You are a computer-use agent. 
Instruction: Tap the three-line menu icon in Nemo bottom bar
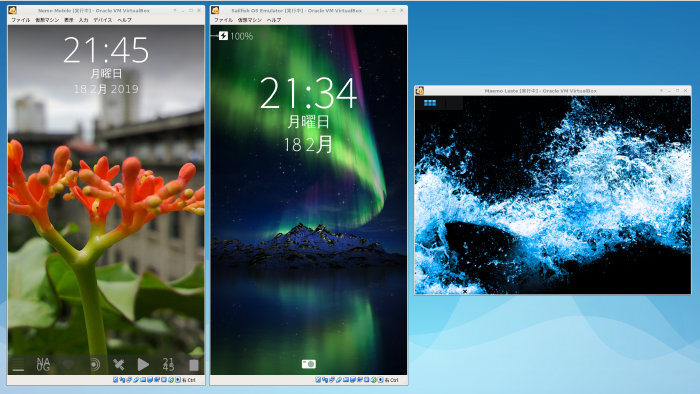click(x=18, y=365)
